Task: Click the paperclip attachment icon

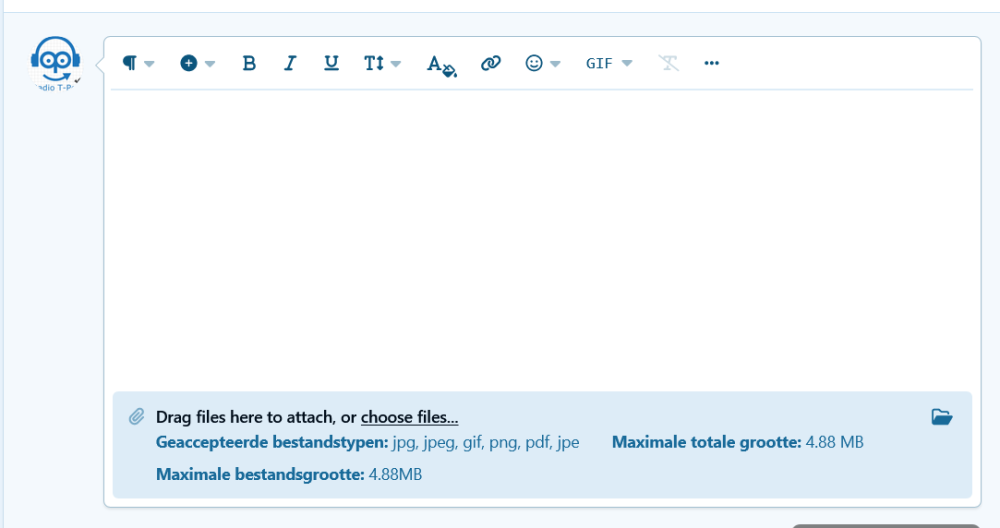Action: (137, 417)
